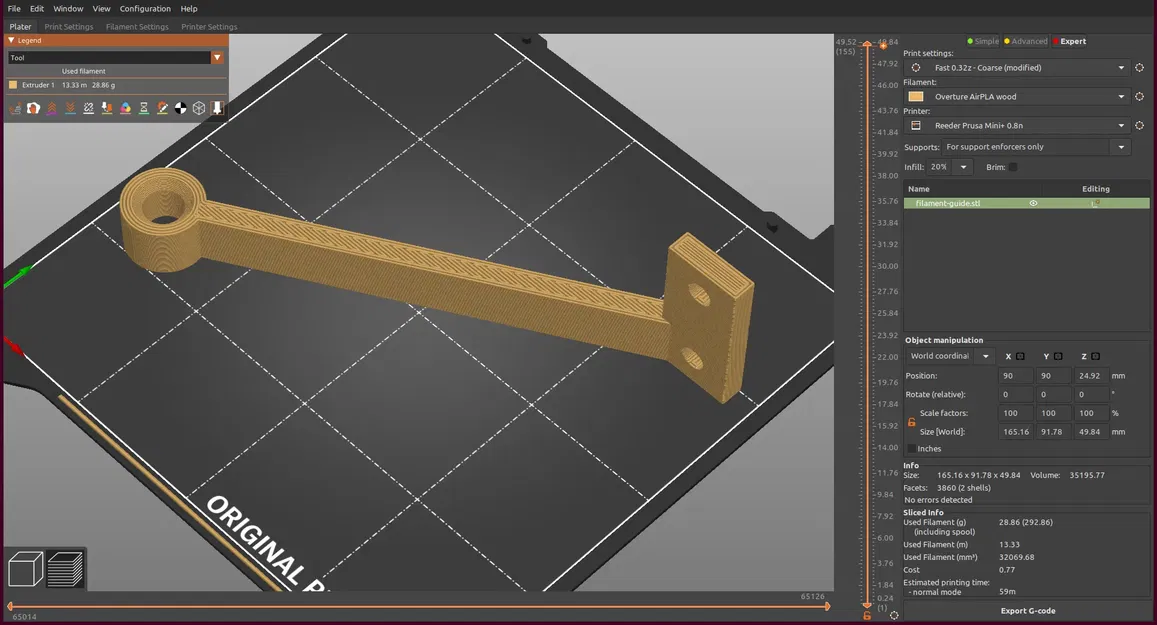Expand the Infill percentage dropdown
The image size is (1157, 625).
tap(950, 167)
